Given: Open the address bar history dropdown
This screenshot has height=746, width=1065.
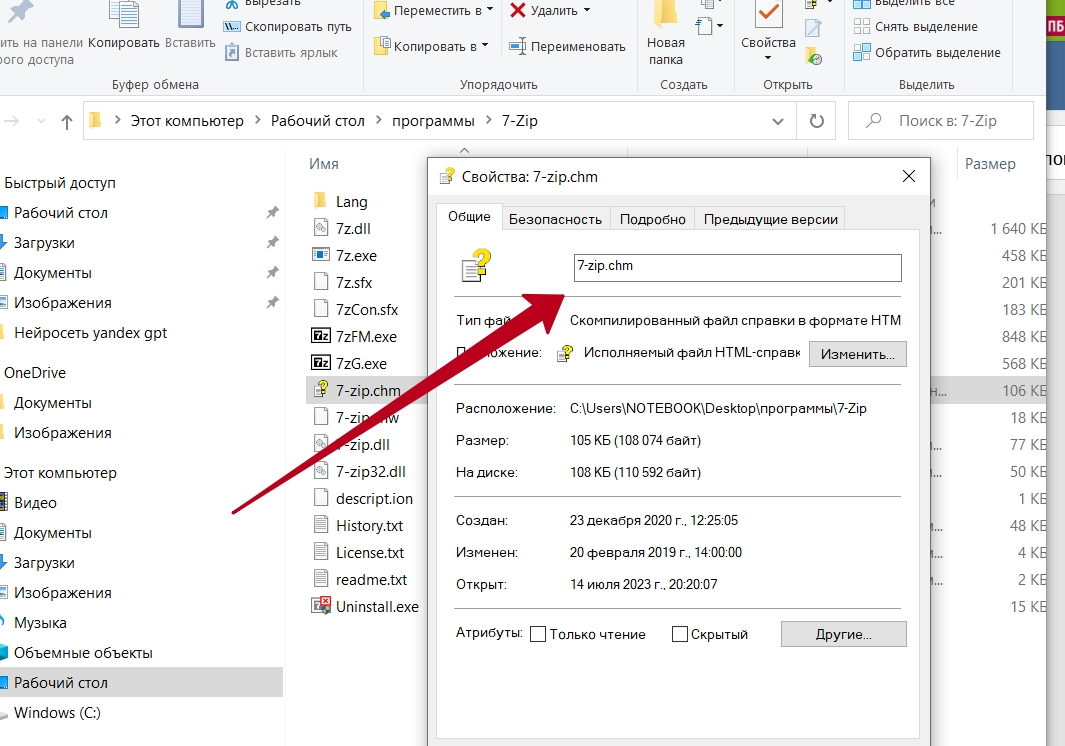Looking at the screenshot, I should tap(778, 122).
